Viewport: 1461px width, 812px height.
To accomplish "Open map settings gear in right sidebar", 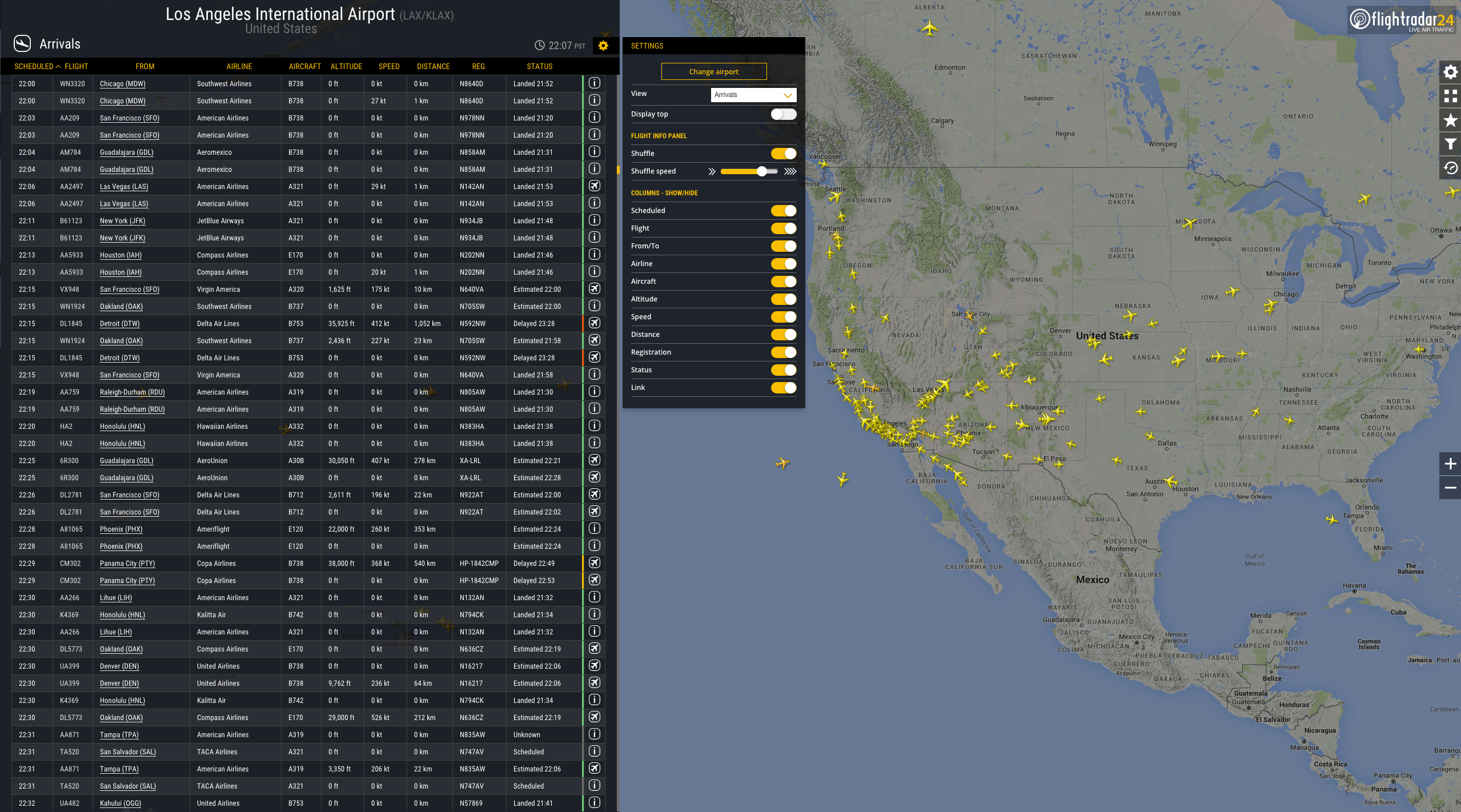I will 1450,72.
